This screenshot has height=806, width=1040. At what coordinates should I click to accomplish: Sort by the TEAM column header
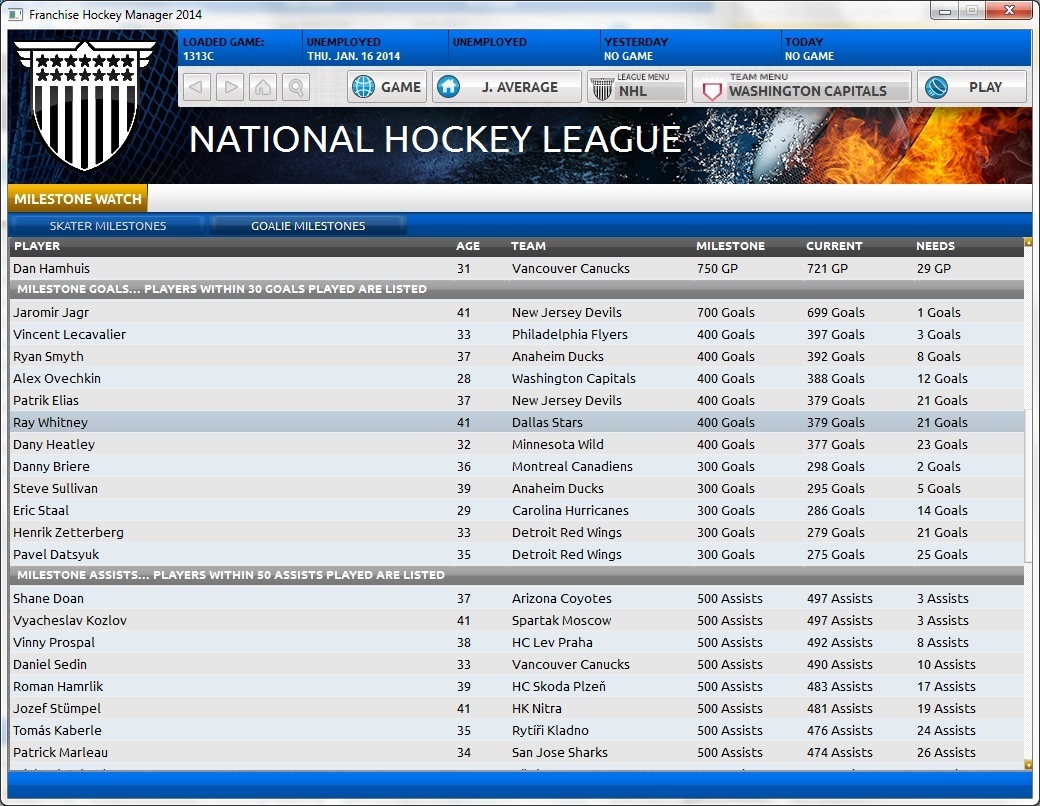(x=528, y=246)
